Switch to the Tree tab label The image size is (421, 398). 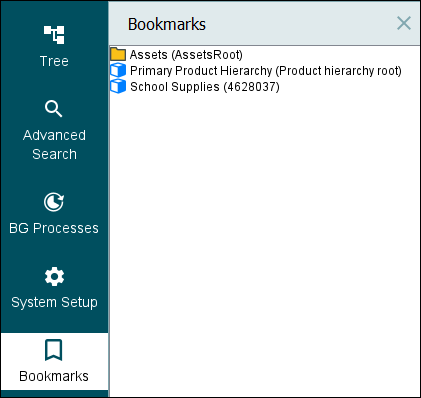click(54, 61)
